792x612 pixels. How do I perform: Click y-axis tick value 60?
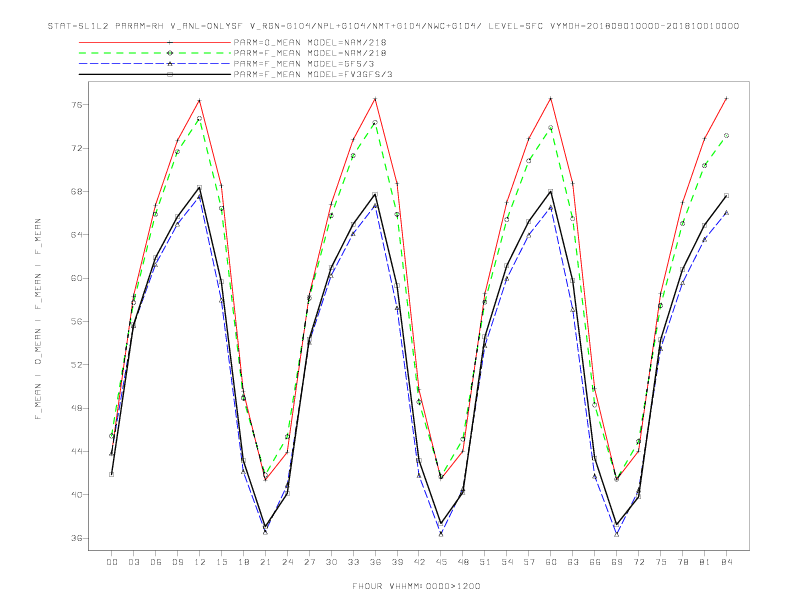click(77, 278)
